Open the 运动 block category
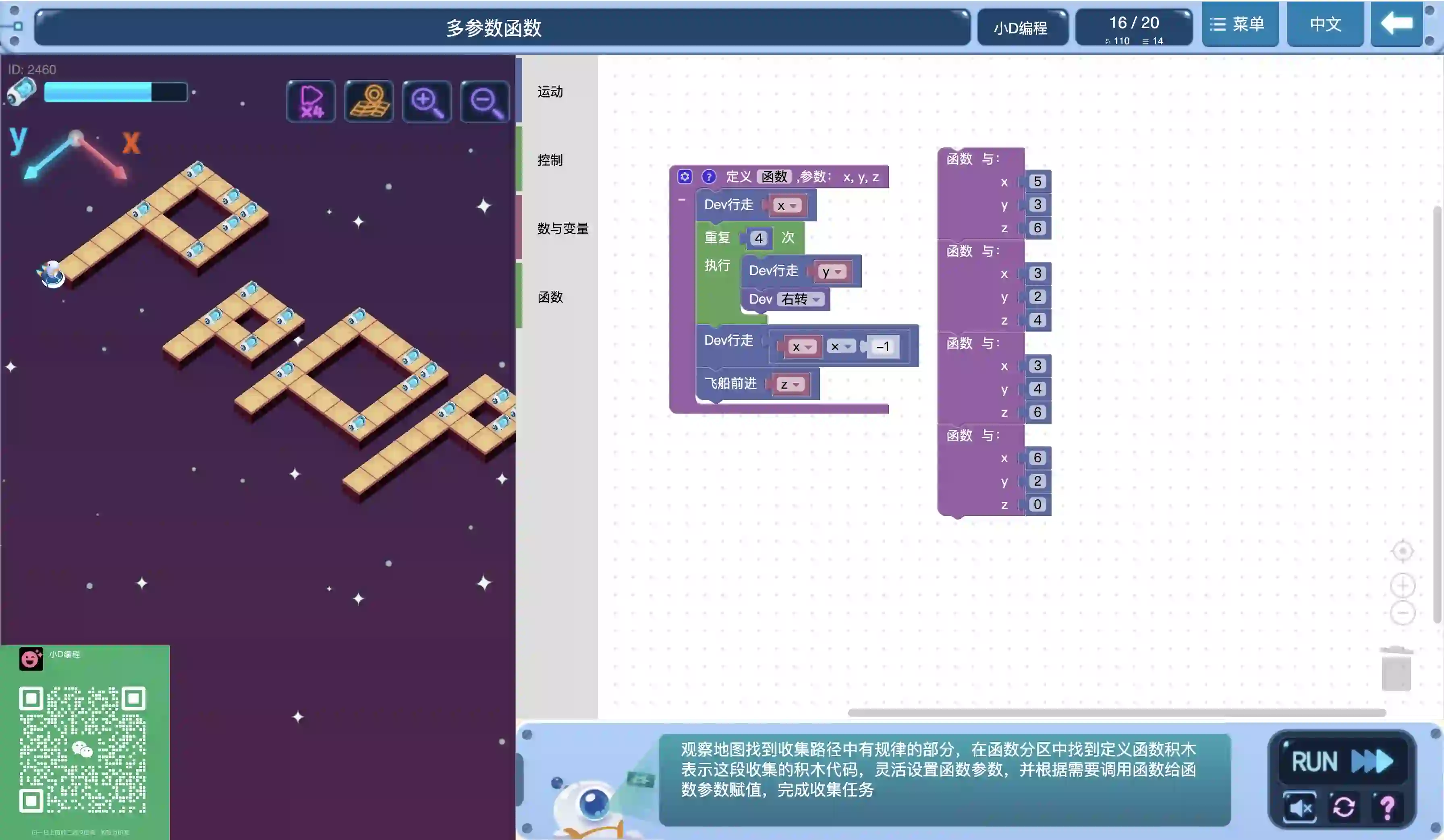Screen dimensions: 1444x840 [x=550, y=92]
